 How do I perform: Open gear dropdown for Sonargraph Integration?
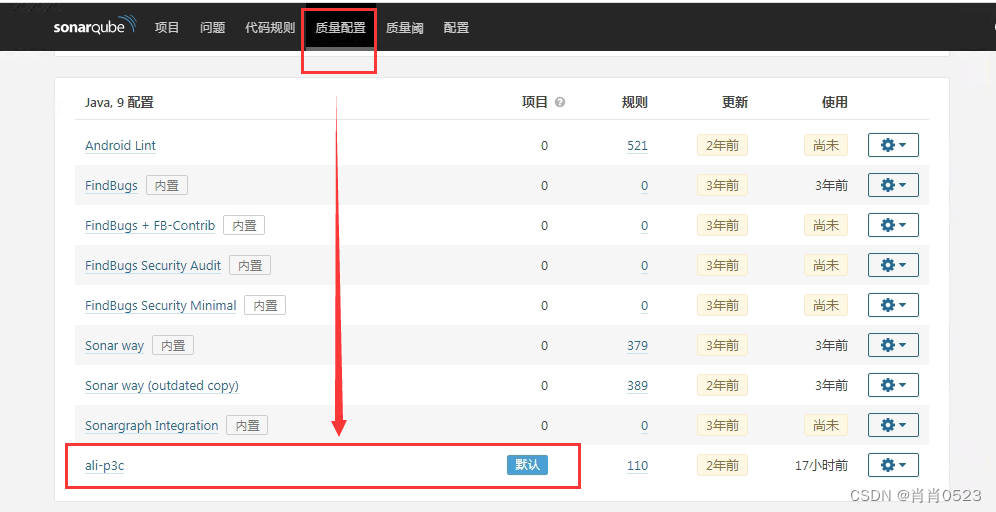pyautogui.click(x=893, y=426)
